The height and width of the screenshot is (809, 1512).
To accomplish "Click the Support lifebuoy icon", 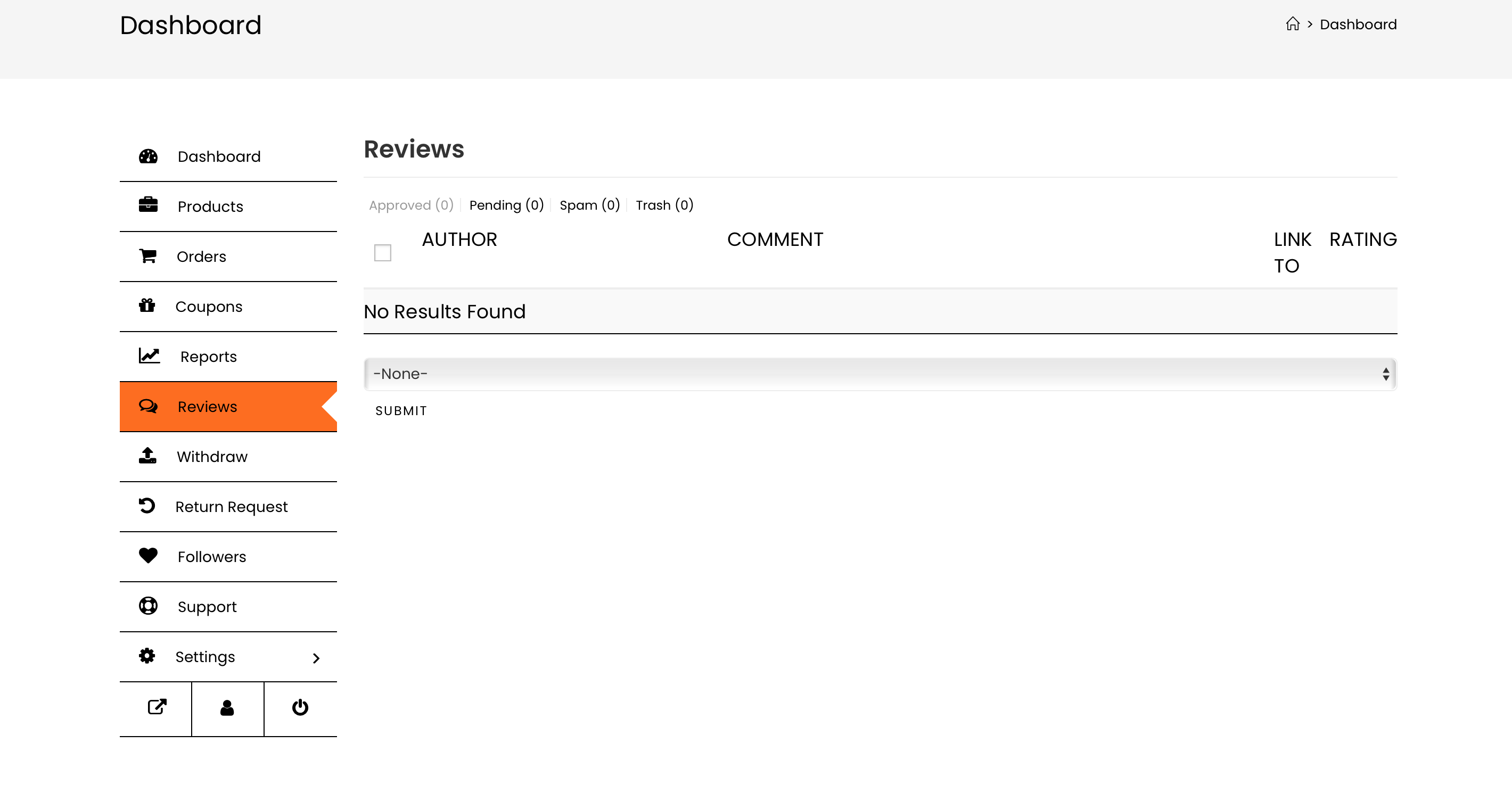I will pyautogui.click(x=148, y=606).
